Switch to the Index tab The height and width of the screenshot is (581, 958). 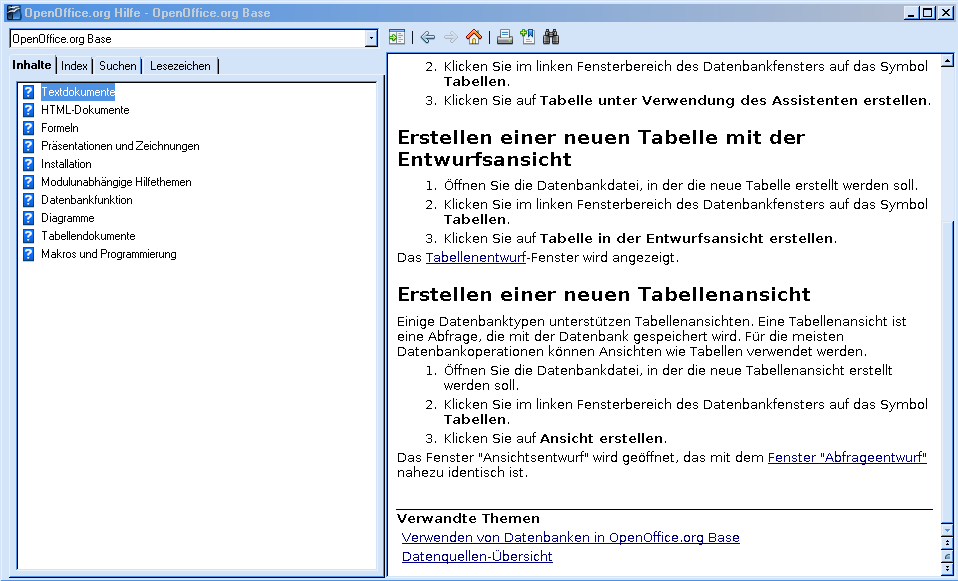[74, 66]
